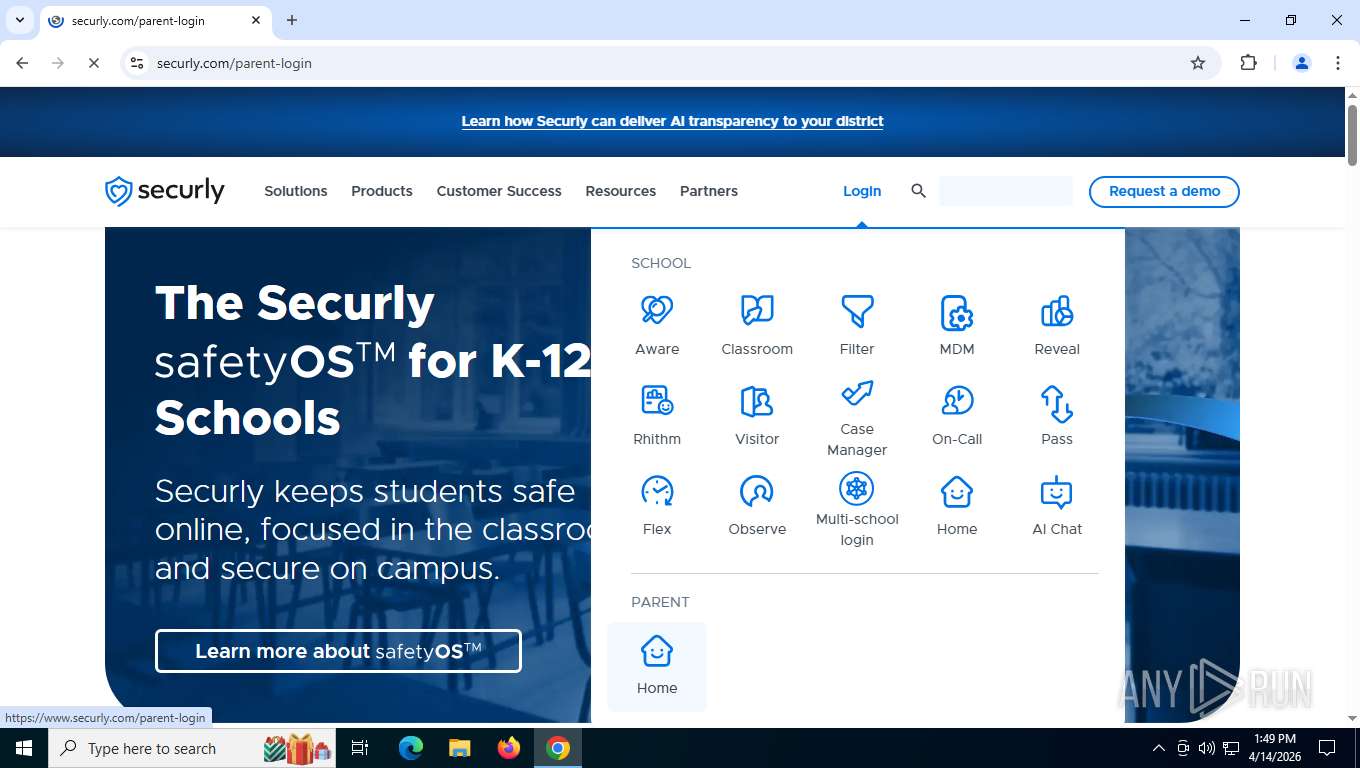Stop loading the page

point(94,63)
